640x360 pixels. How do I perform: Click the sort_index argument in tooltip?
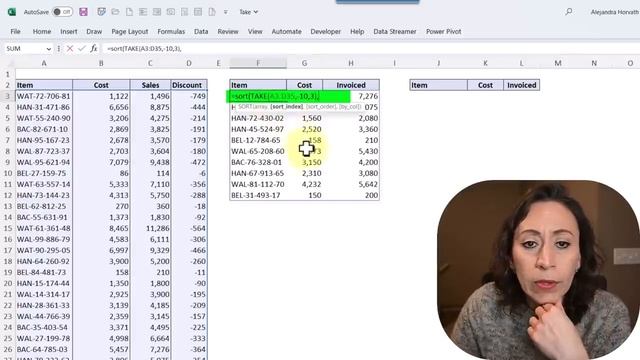287,107
